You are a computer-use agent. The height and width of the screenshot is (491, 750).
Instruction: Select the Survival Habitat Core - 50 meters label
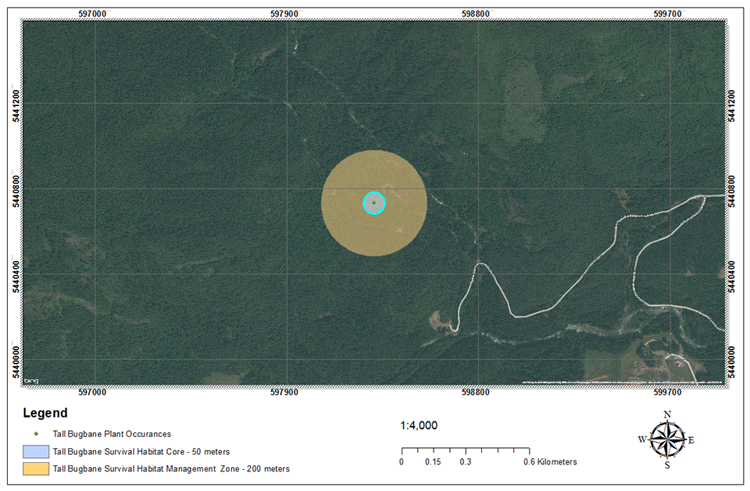(x=141, y=451)
